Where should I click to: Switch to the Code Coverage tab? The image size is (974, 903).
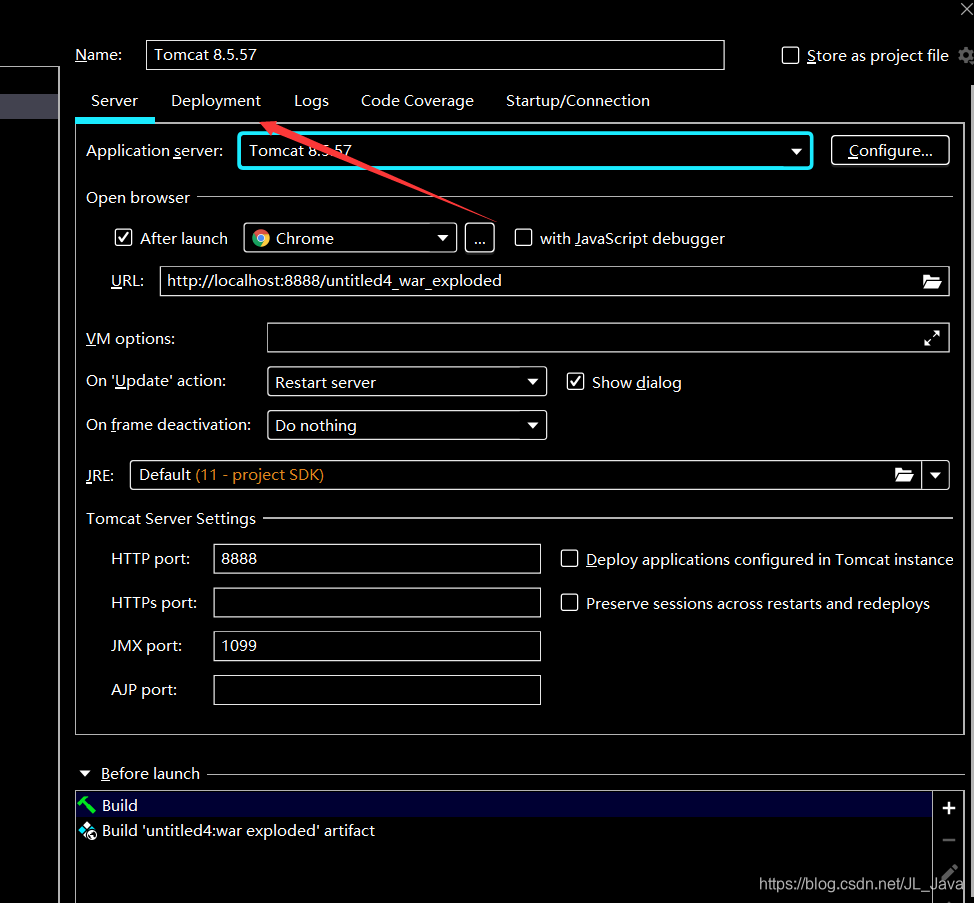(417, 101)
